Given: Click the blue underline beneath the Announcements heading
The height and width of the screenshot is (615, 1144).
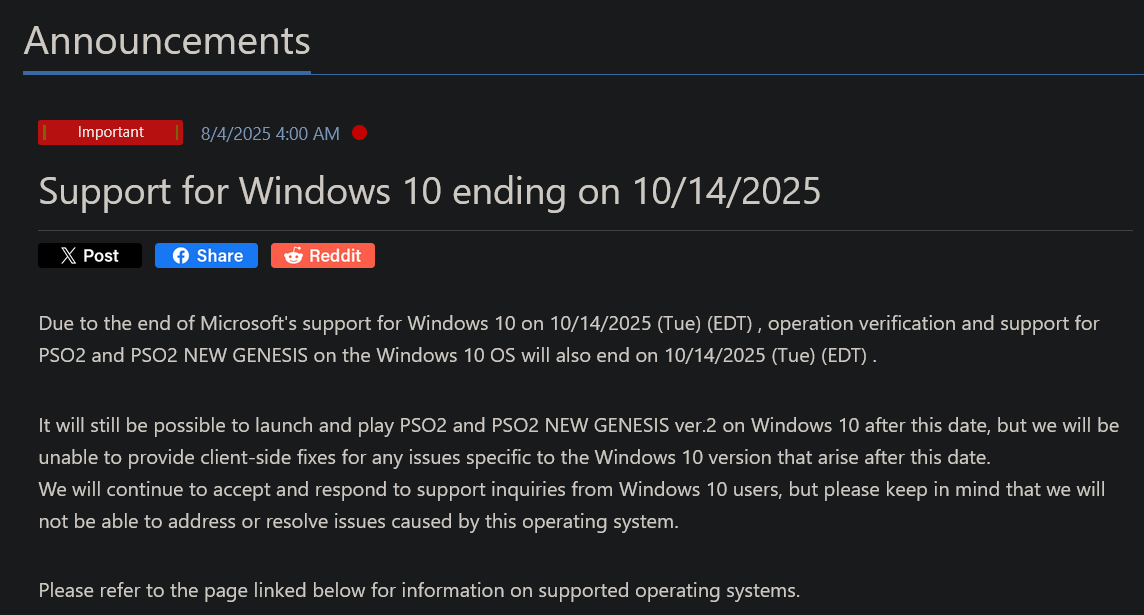Looking at the screenshot, I should click(167, 72).
